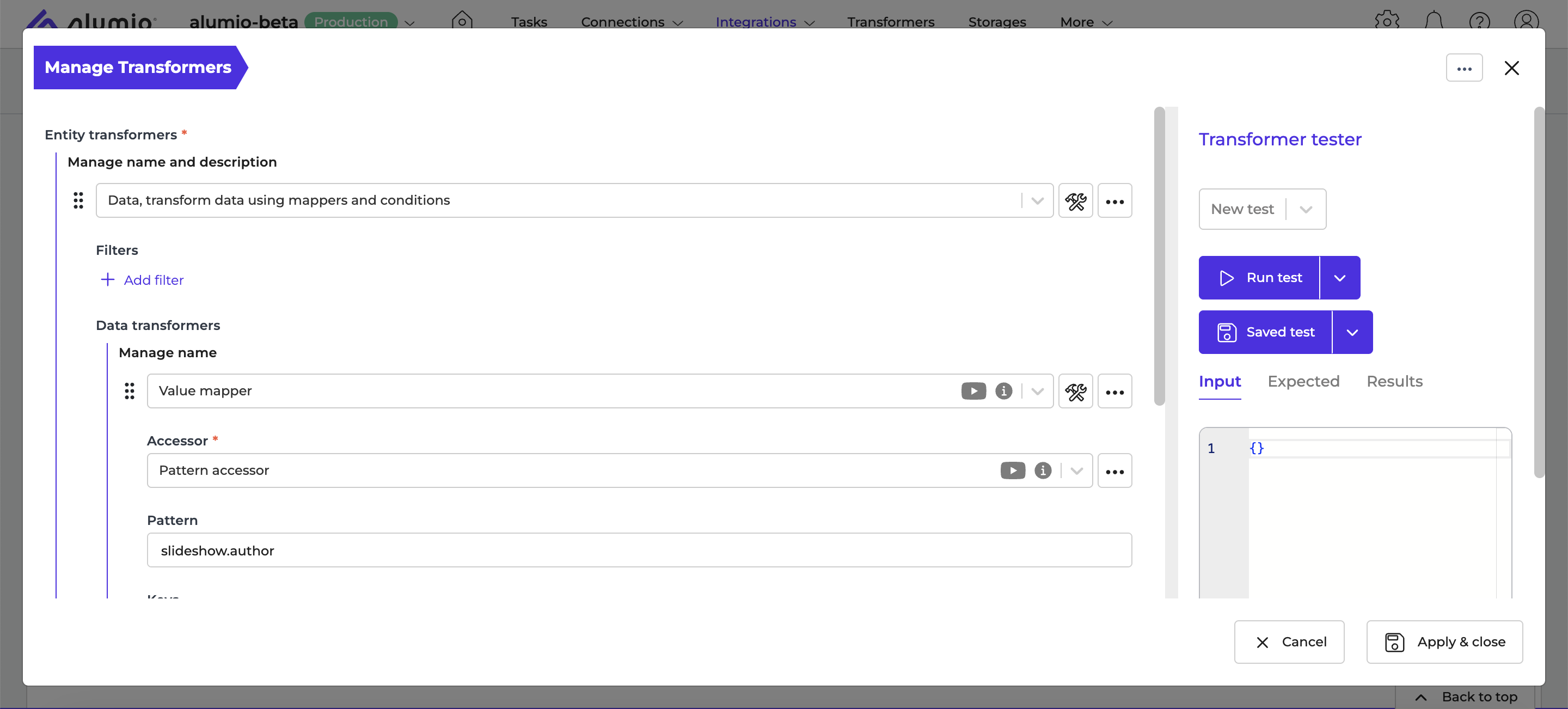The height and width of the screenshot is (709, 1568).
Task: Show info for Pattern accessor
Action: pos(1042,470)
